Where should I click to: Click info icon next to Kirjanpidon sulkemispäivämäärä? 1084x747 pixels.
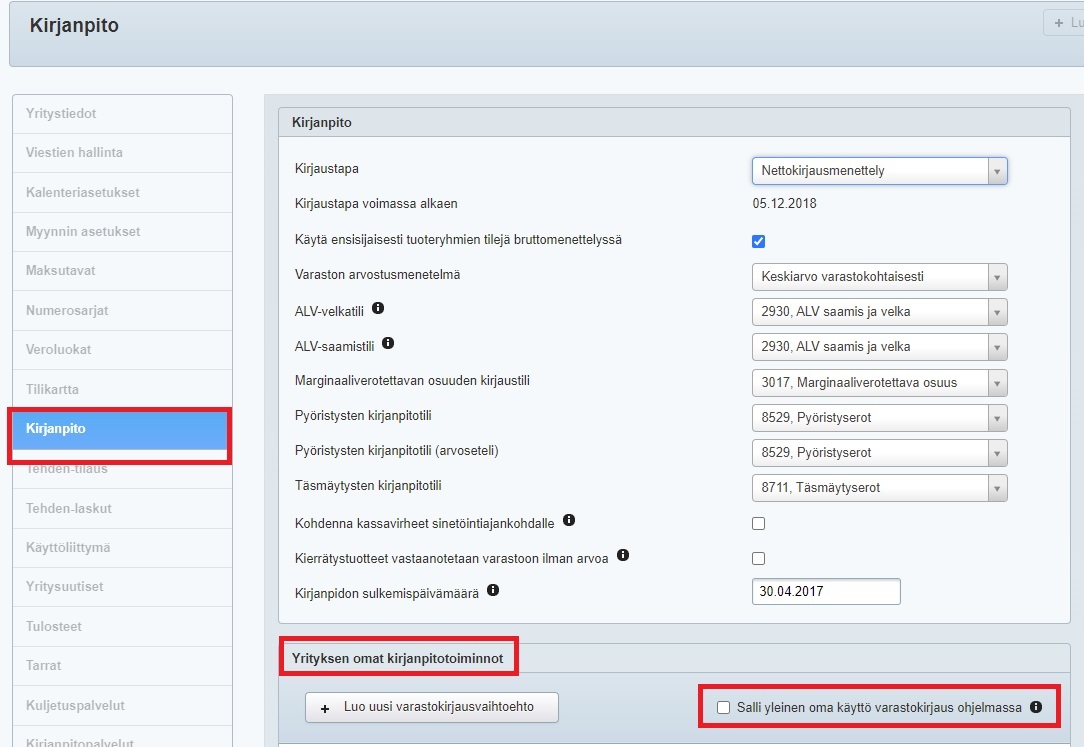(x=492, y=590)
